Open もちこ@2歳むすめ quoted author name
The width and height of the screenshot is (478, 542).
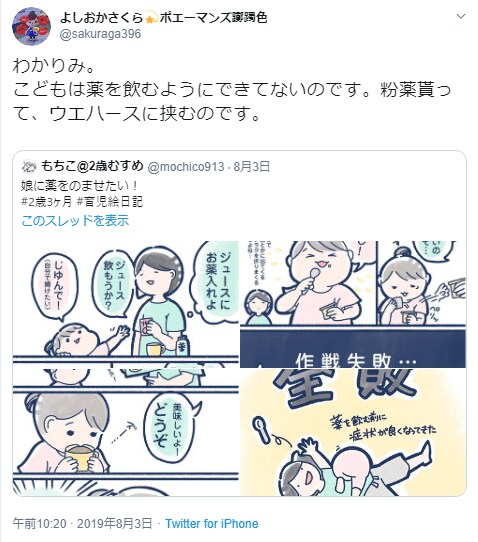coord(92,166)
